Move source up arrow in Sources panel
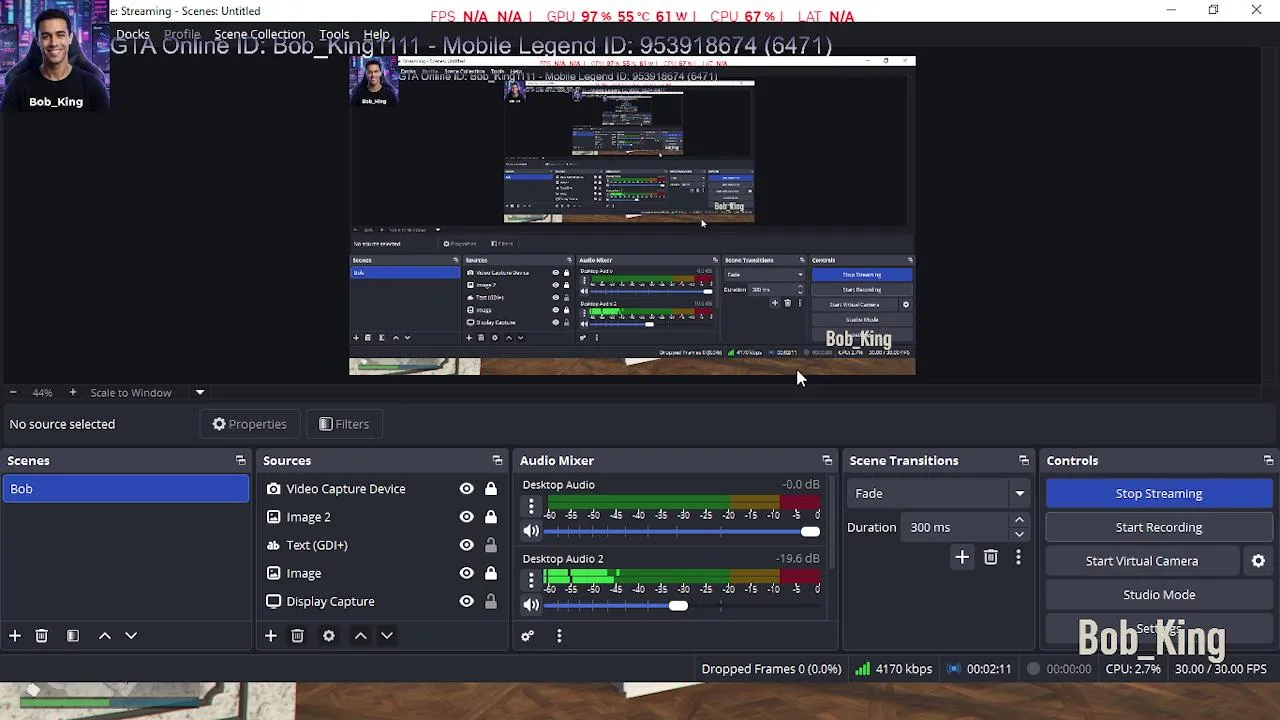 tap(360, 636)
